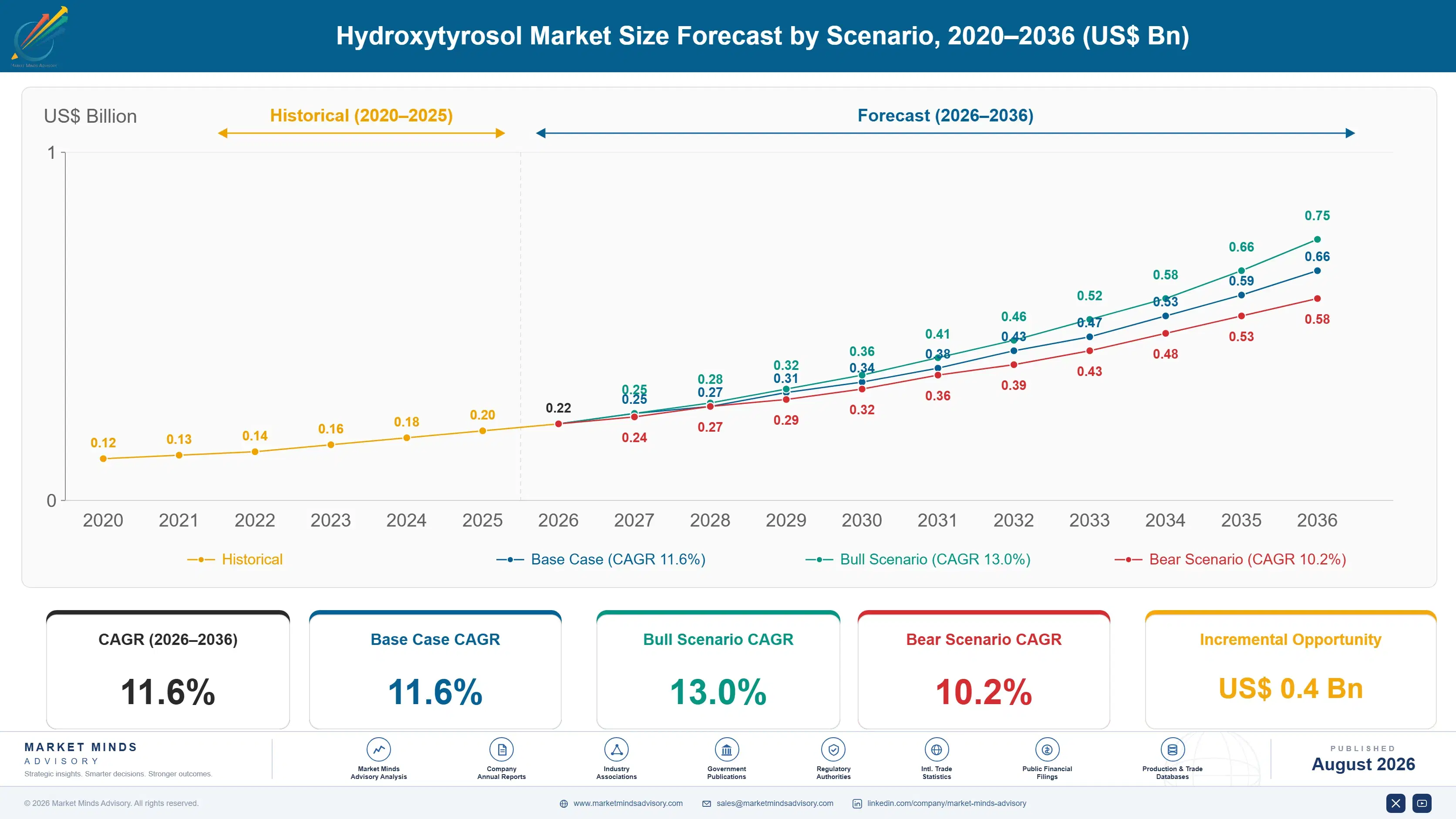The image size is (1456, 819).
Task: Click the 2025 historical data label 0.20
Action: [x=482, y=415]
